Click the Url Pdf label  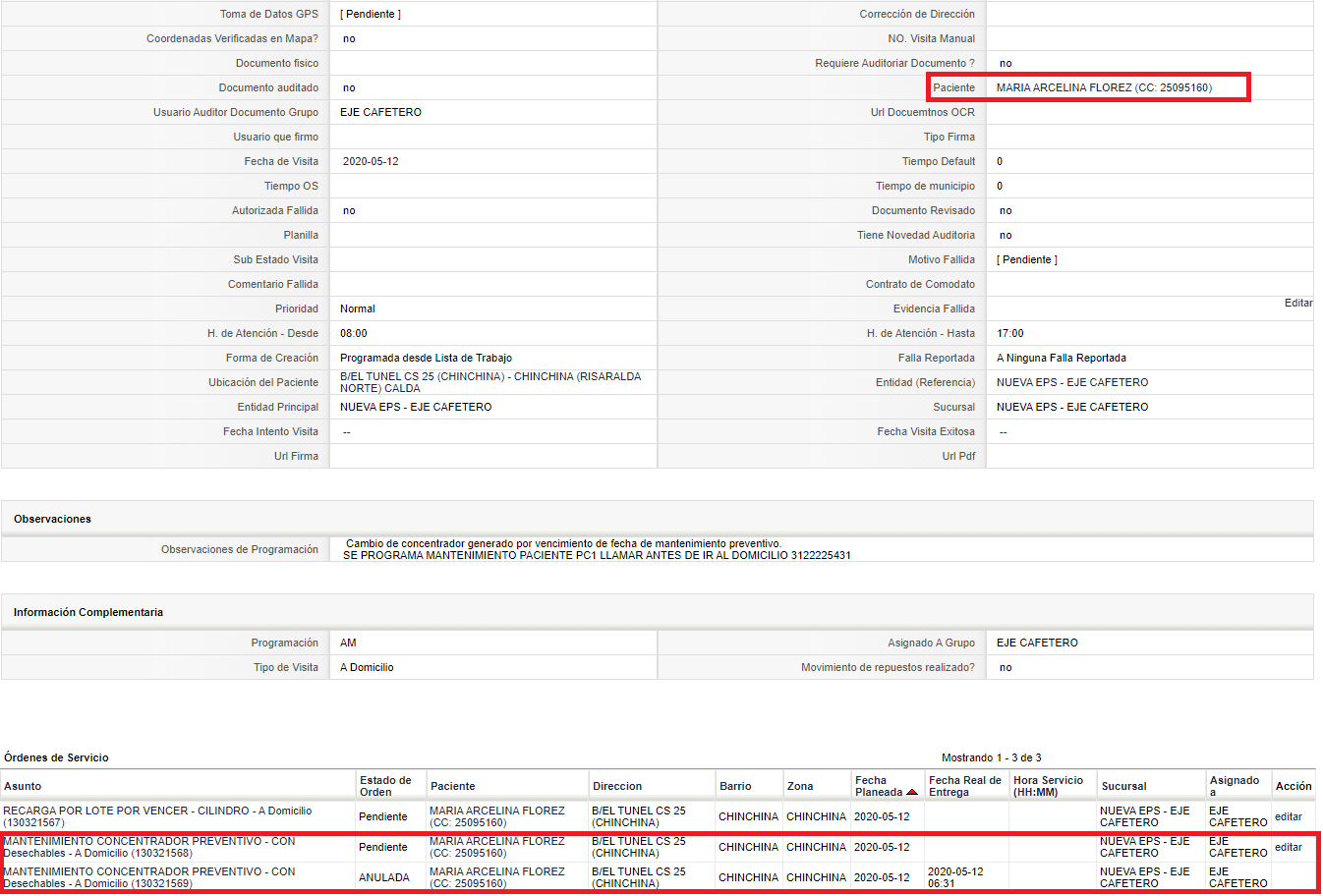(x=958, y=456)
